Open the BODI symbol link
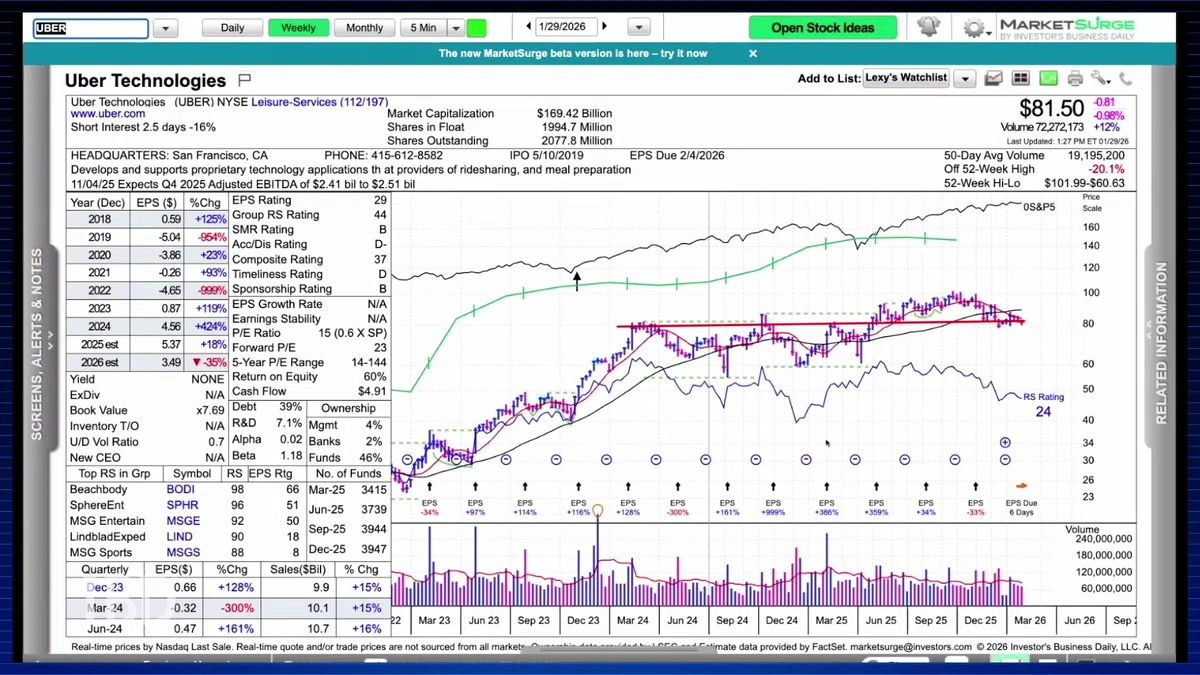1200x675 pixels. point(181,490)
